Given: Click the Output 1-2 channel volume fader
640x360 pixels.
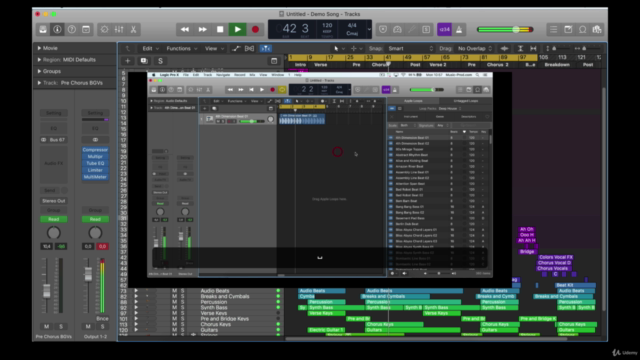Looking at the screenshot, I should tap(88, 274).
